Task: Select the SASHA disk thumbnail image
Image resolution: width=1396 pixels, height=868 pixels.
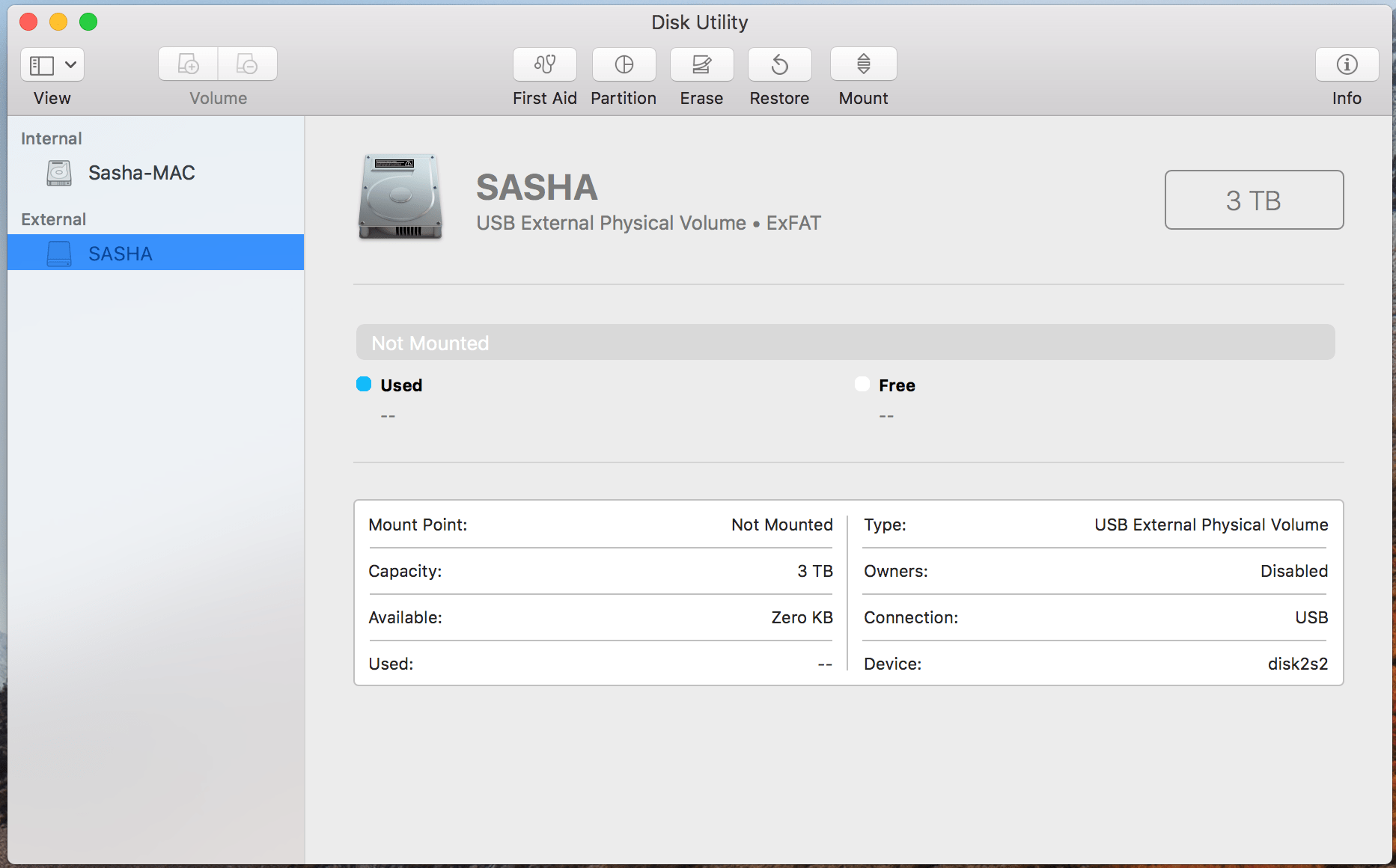Action: point(400,197)
